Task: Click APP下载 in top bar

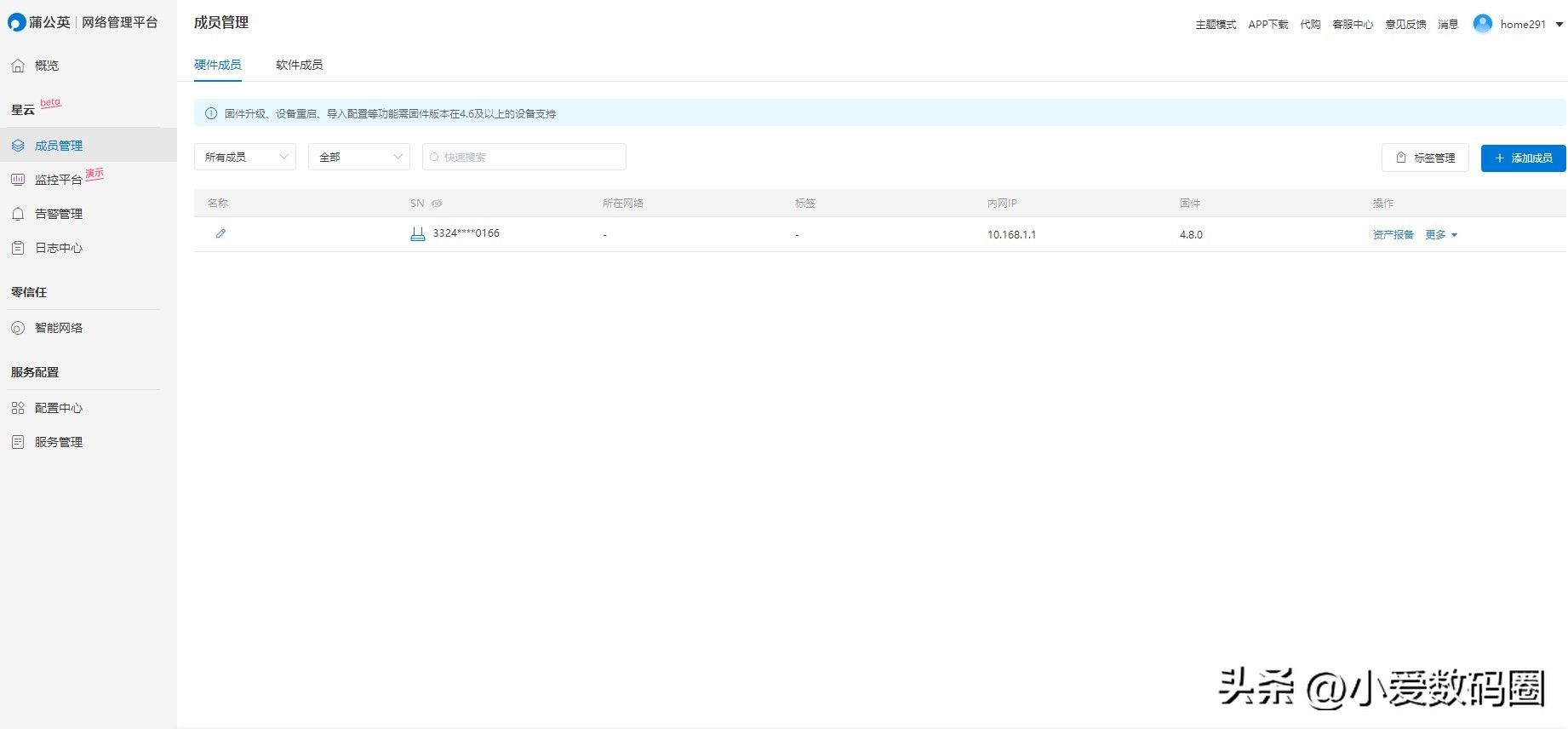Action: pos(1268,25)
